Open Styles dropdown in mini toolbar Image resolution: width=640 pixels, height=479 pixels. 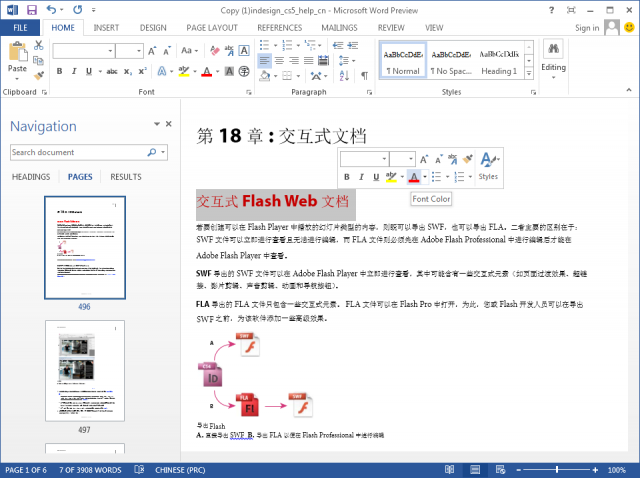pyautogui.click(x=488, y=165)
